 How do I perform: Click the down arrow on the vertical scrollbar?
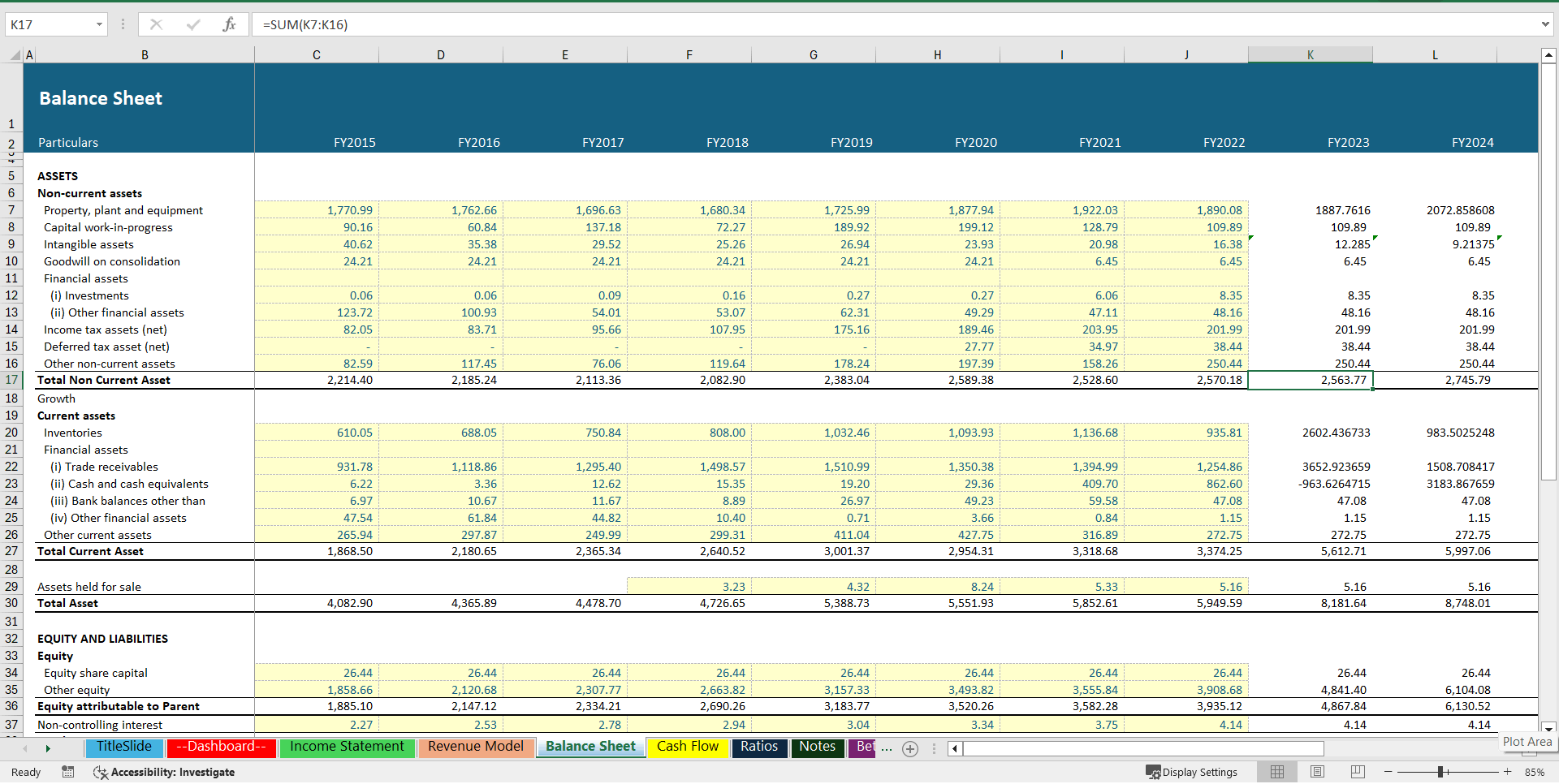pyautogui.click(x=1549, y=725)
